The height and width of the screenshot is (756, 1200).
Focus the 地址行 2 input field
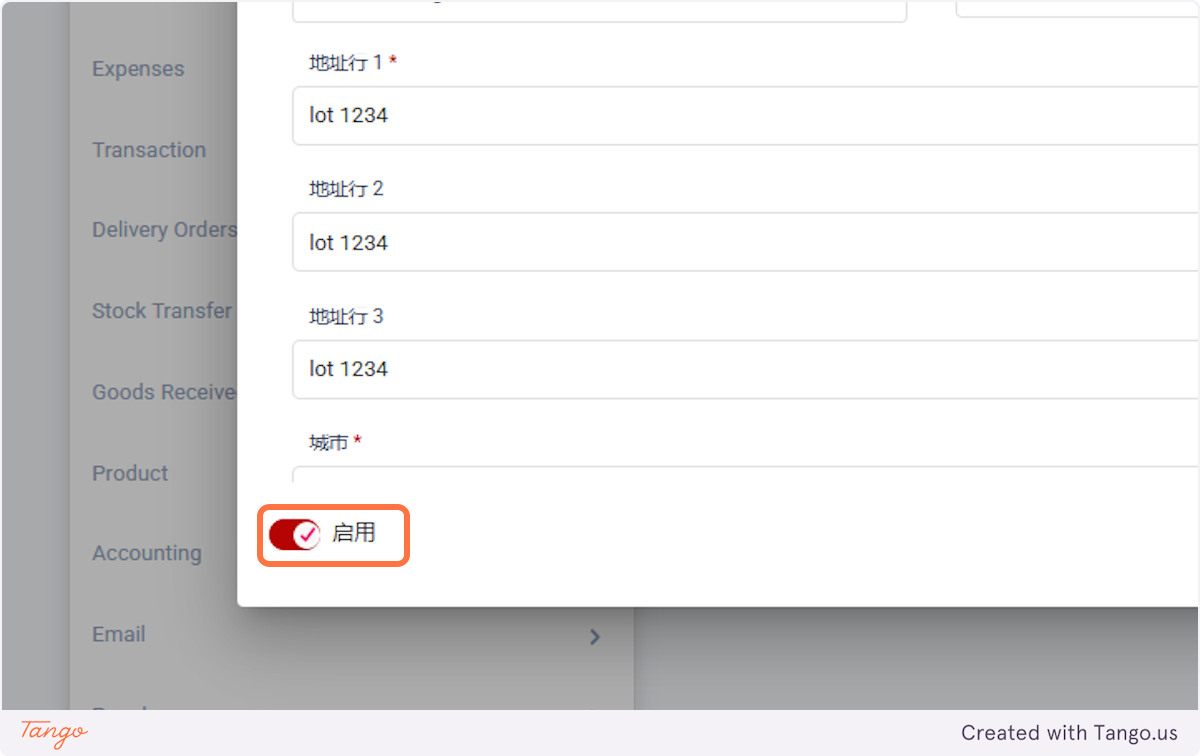[745, 242]
